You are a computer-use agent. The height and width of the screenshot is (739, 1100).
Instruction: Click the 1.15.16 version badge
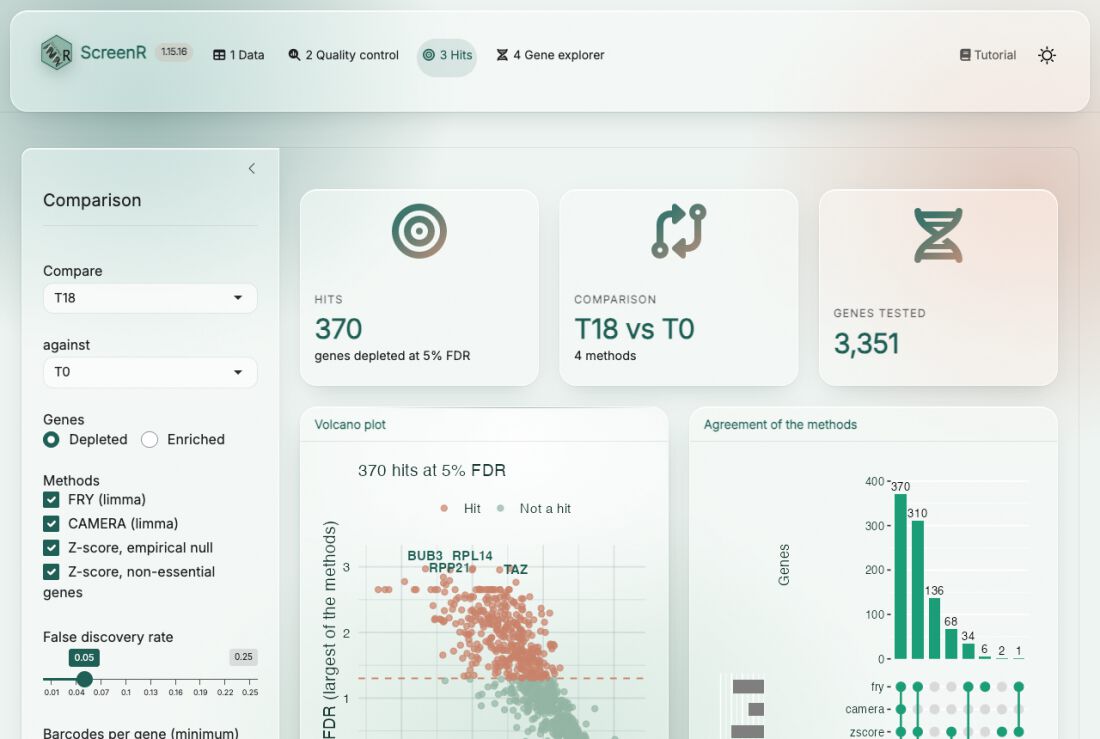[x=174, y=52]
